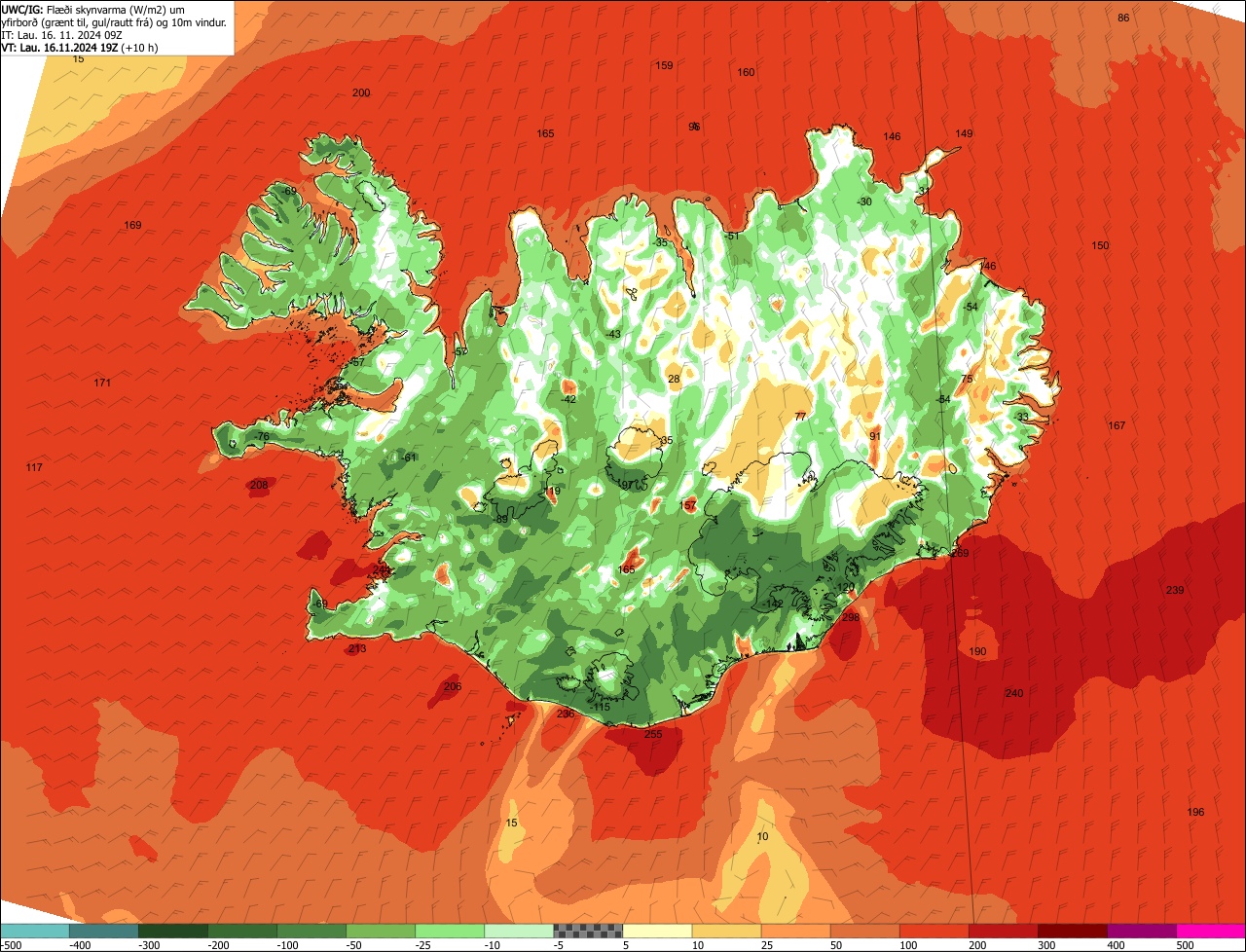
Task: Pick the dark red 300 to 400 legend swatch
Action: point(1072,931)
